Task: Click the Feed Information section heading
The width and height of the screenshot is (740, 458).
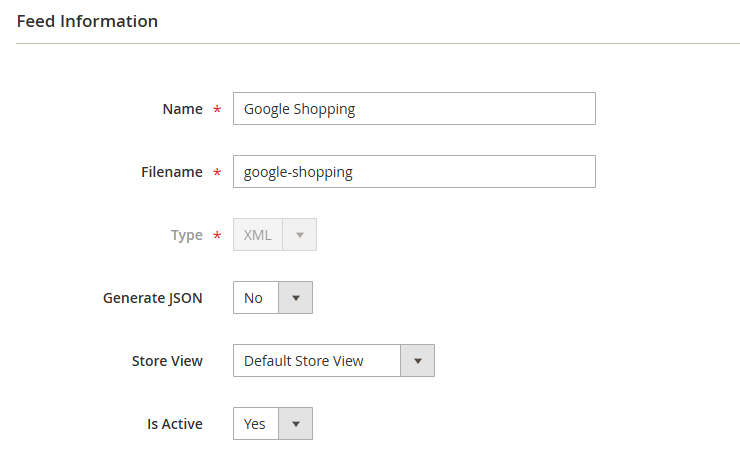Action: [87, 21]
